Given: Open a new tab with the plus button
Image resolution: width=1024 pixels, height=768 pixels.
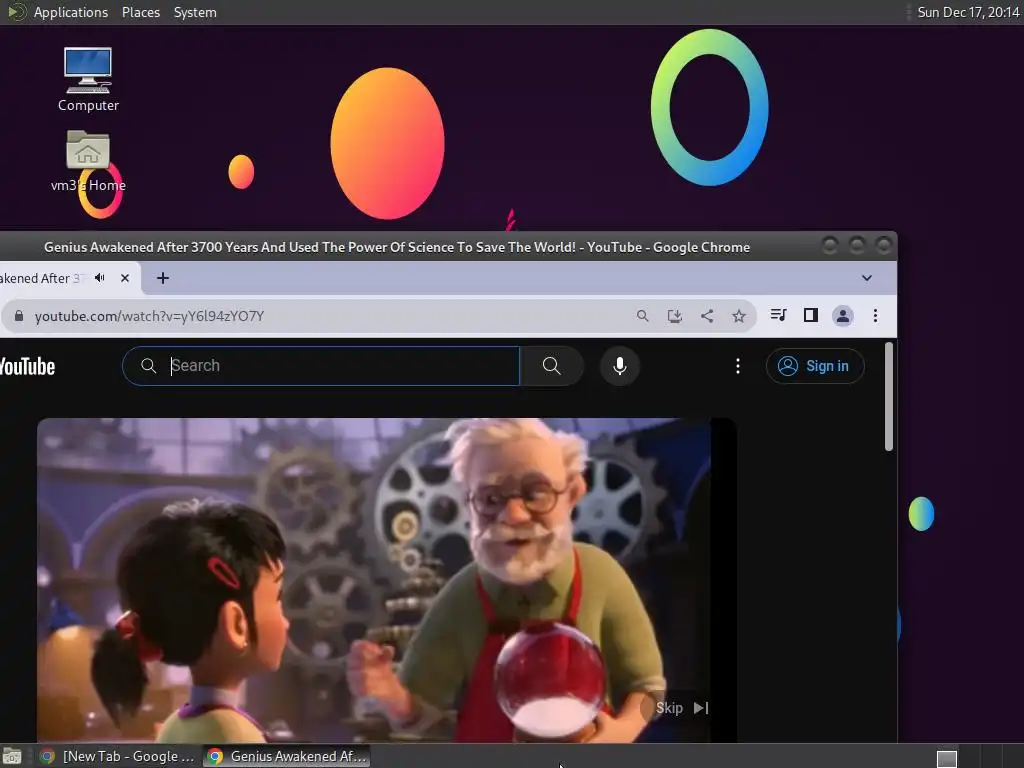Looking at the screenshot, I should 163,278.
